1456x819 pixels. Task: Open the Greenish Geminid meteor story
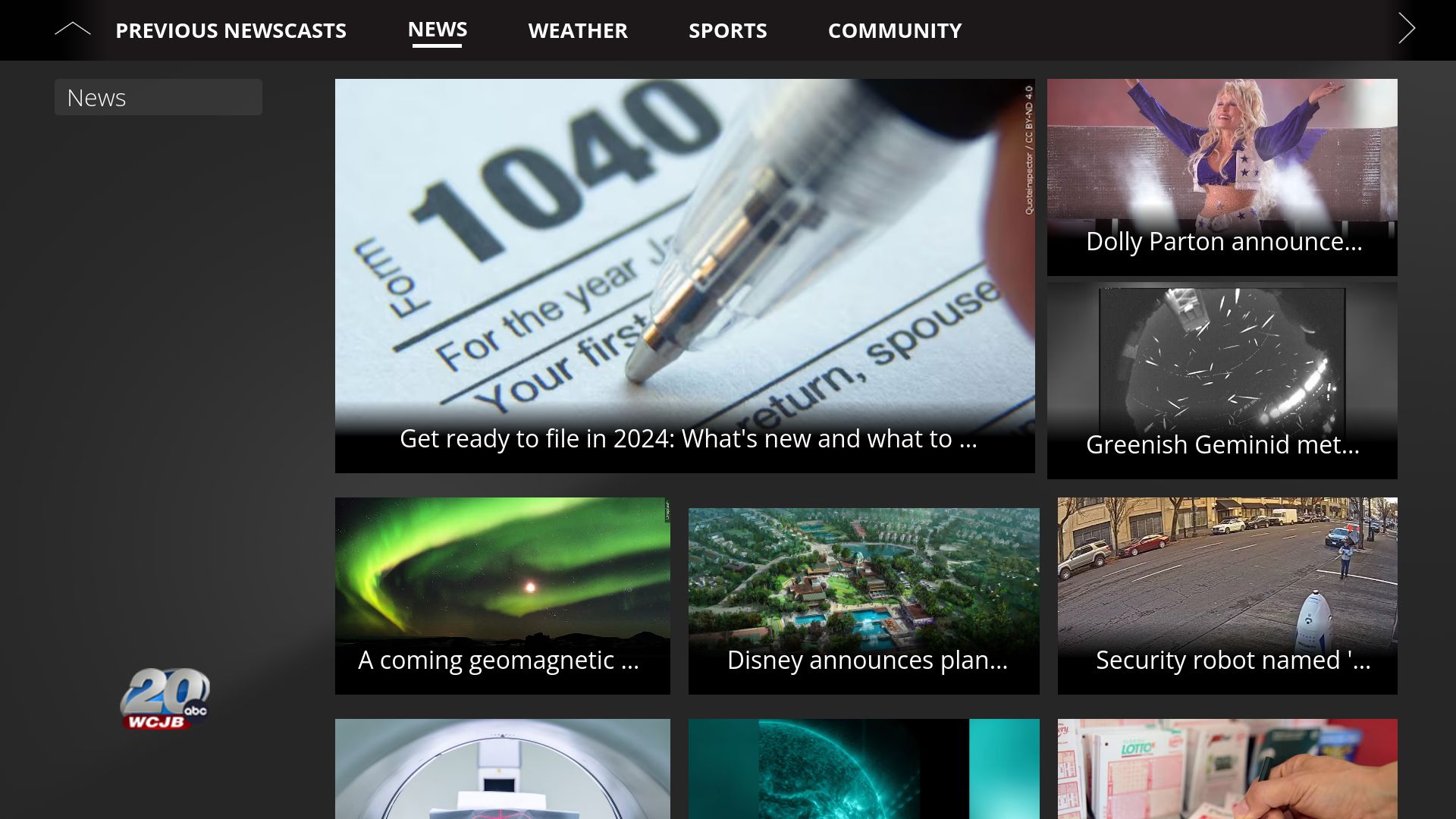[1222, 356]
